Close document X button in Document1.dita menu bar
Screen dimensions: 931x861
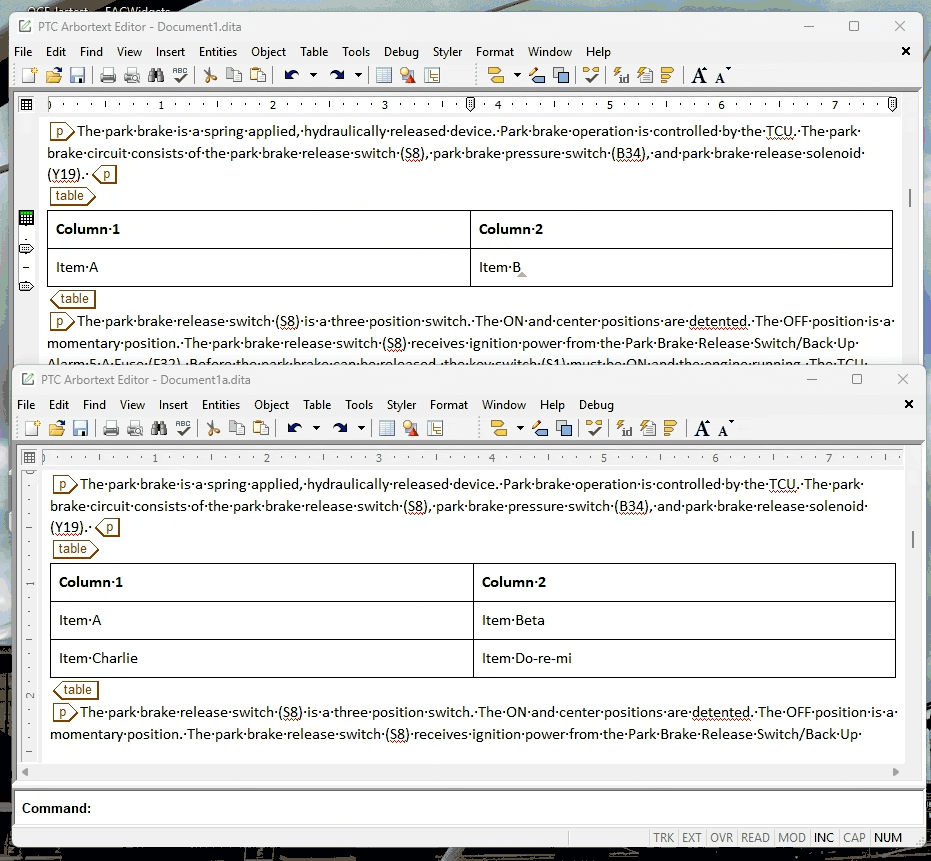[x=906, y=52]
